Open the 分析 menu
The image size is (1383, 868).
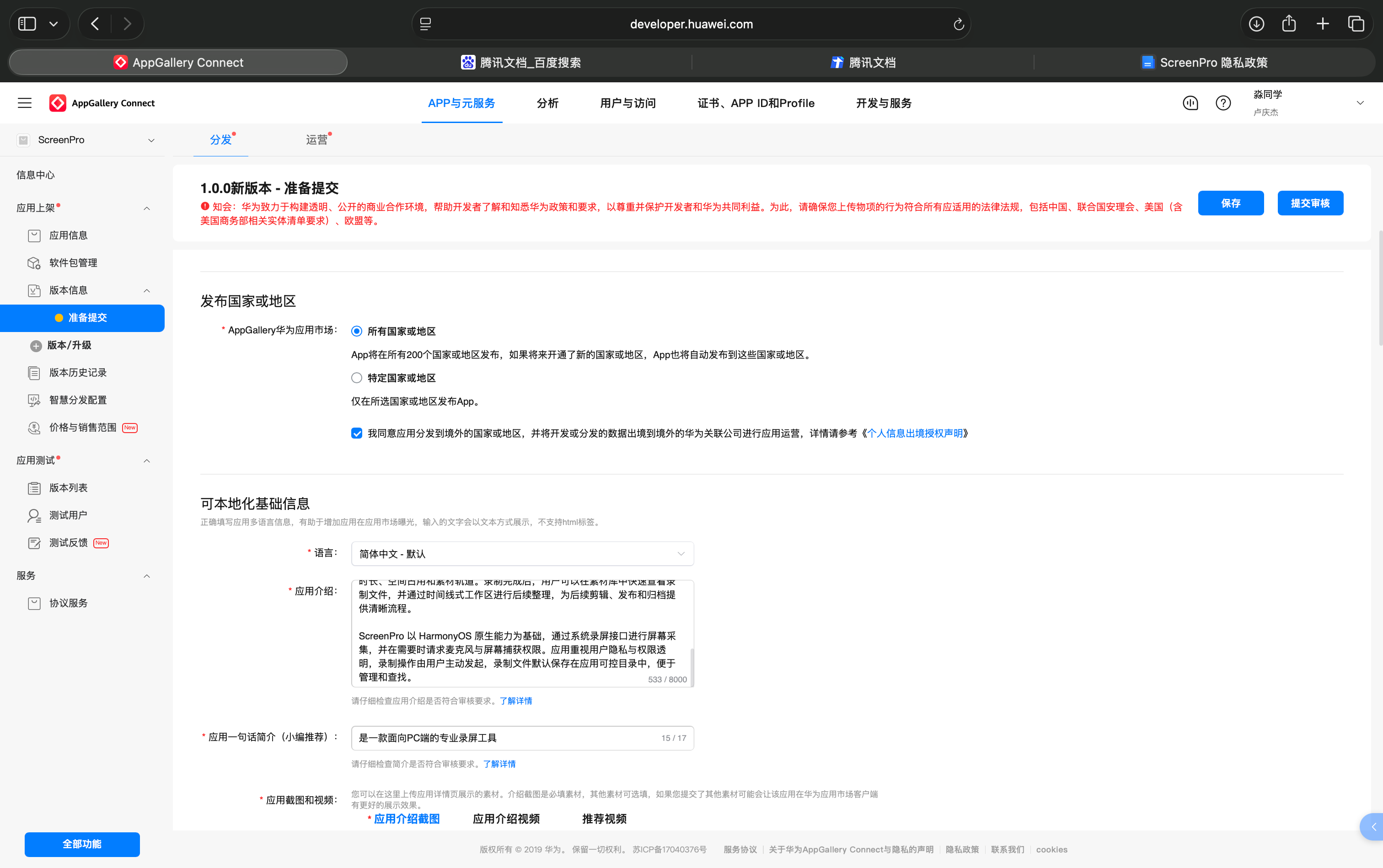pyautogui.click(x=547, y=103)
